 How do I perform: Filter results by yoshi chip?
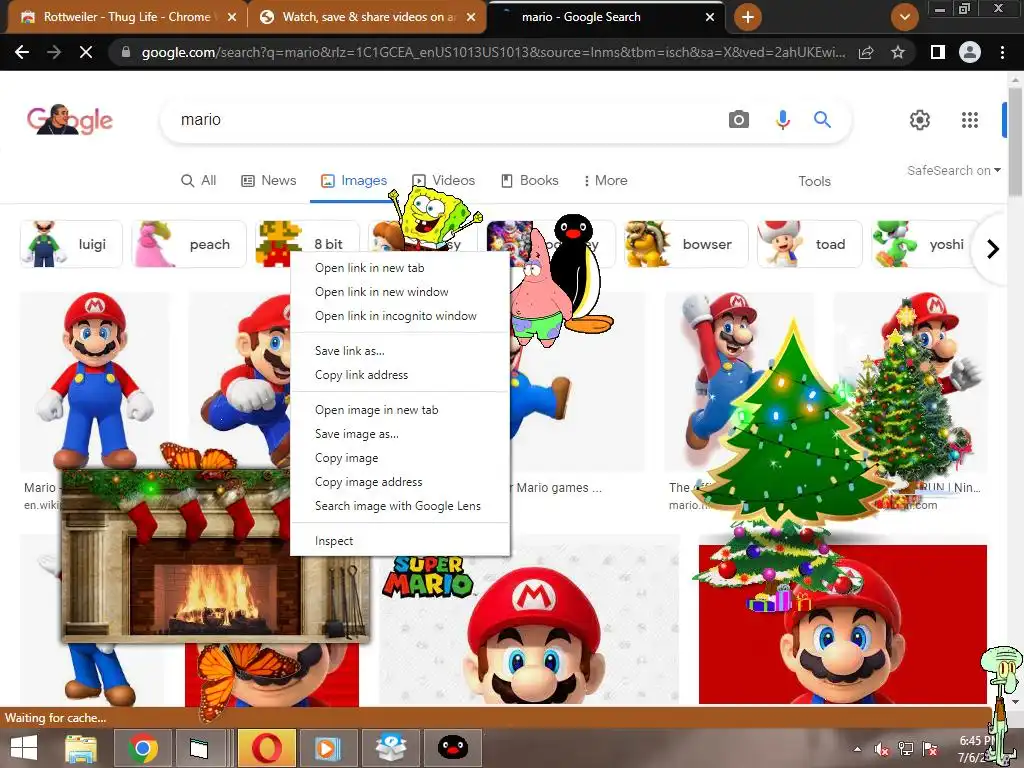[924, 244]
